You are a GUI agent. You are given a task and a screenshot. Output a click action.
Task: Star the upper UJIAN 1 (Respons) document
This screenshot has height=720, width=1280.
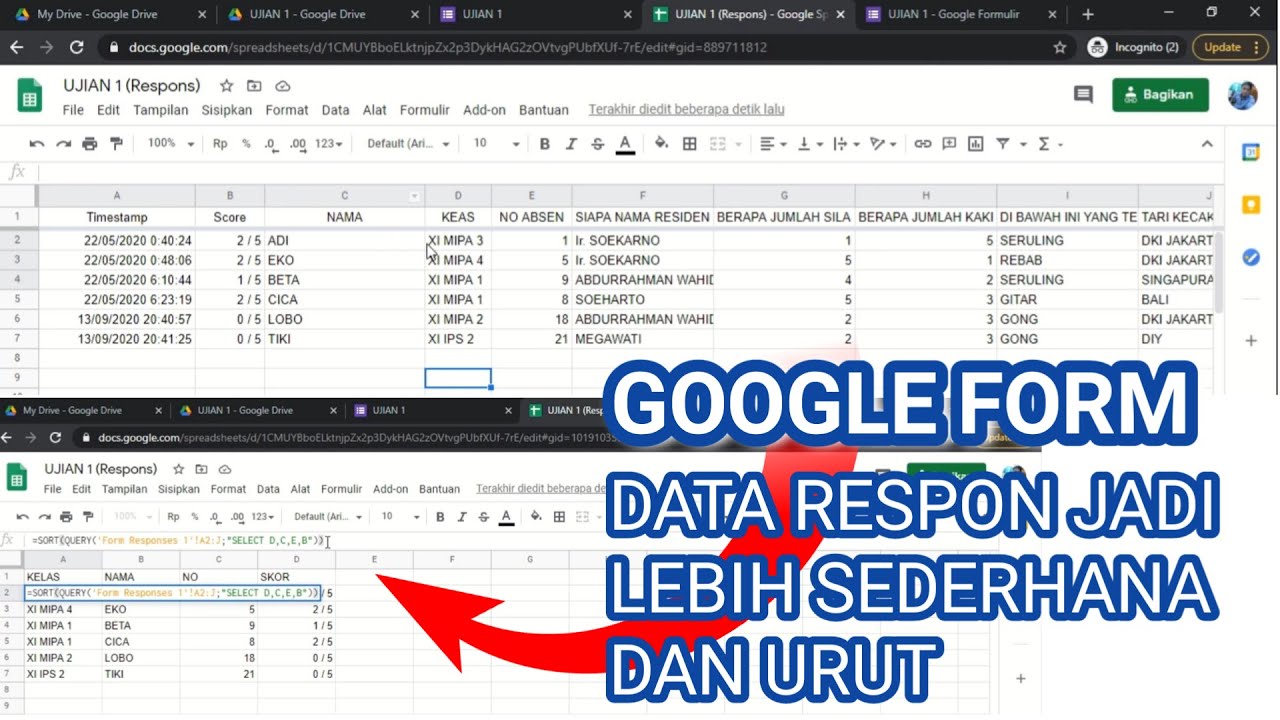(x=226, y=86)
